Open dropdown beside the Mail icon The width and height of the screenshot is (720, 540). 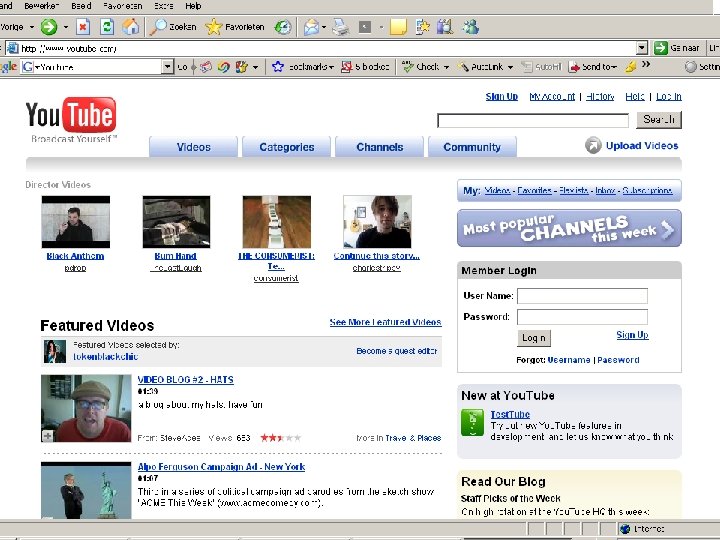pos(324,27)
